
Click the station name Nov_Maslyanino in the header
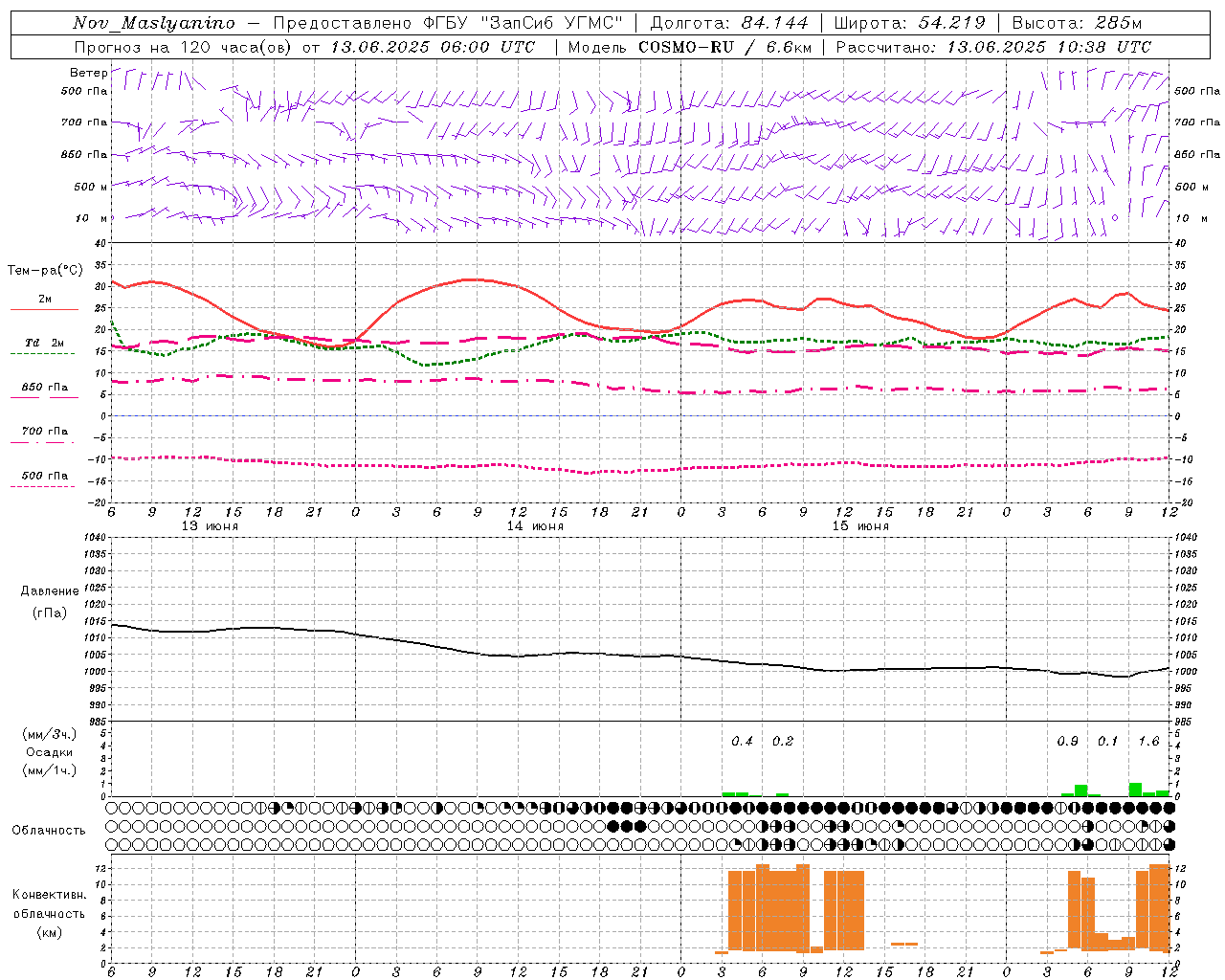(x=154, y=23)
